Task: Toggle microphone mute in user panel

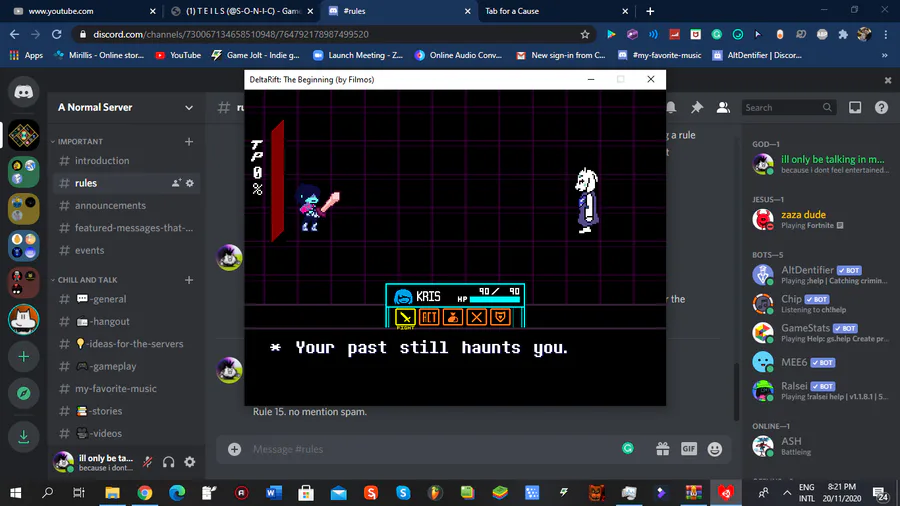Action: click(x=148, y=461)
